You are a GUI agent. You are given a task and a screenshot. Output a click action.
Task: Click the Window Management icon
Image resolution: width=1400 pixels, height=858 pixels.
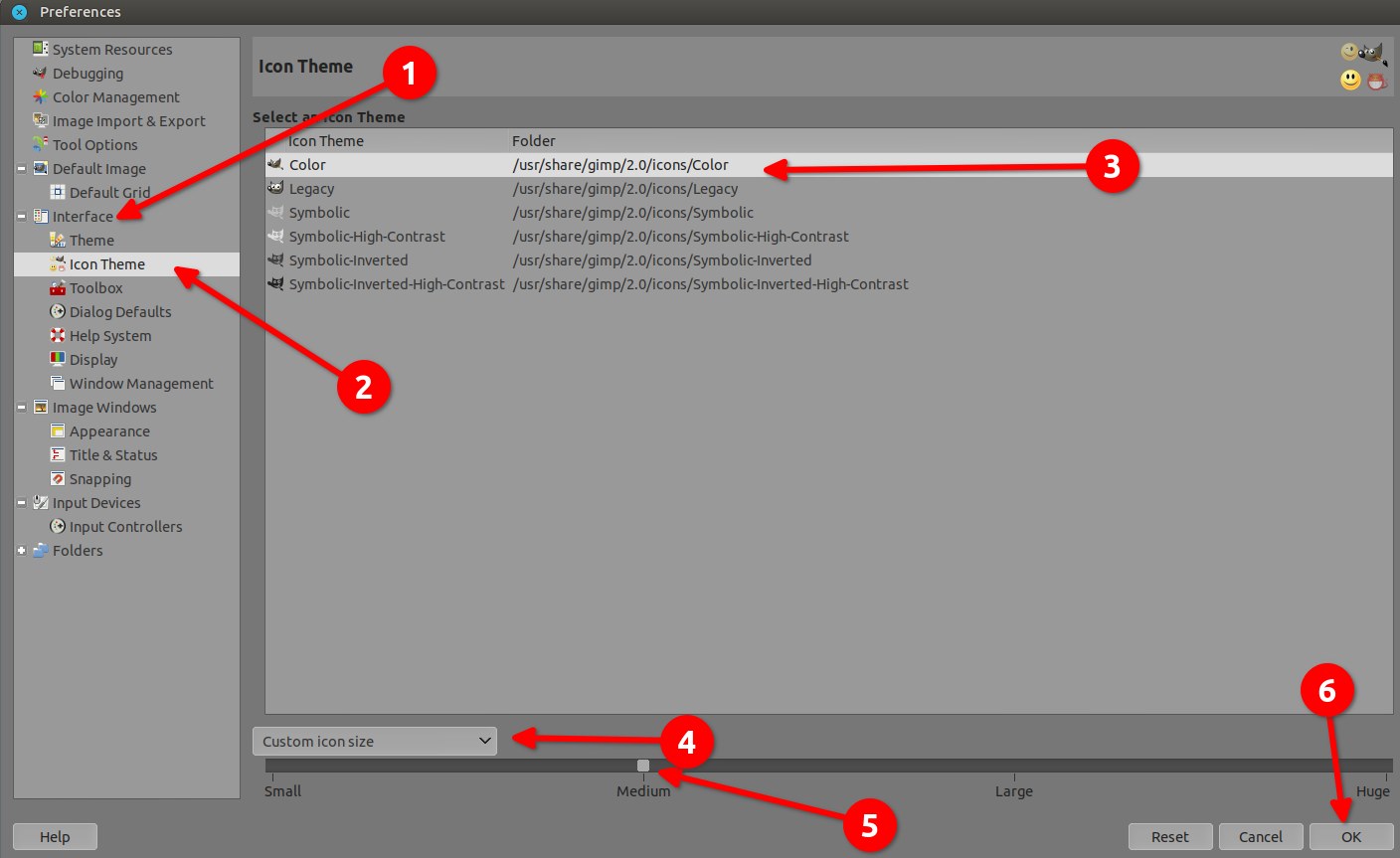click(x=58, y=383)
